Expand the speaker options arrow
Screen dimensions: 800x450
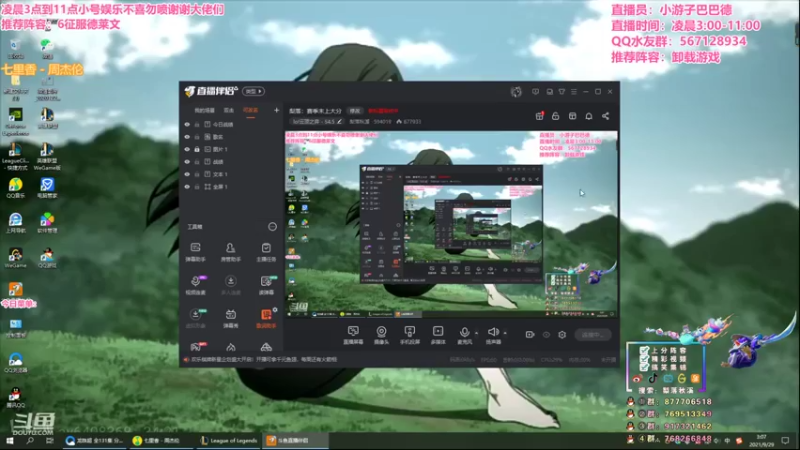(505, 333)
